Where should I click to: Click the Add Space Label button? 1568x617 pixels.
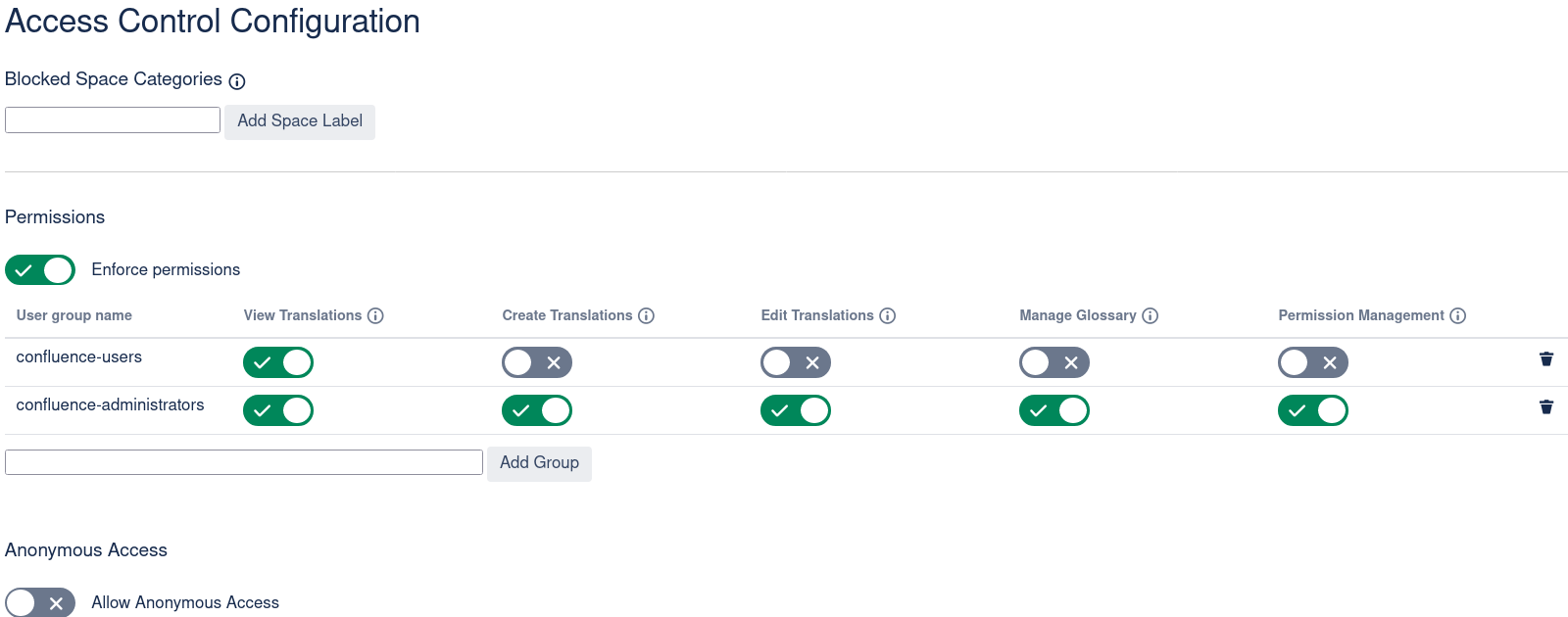point(299,121)
